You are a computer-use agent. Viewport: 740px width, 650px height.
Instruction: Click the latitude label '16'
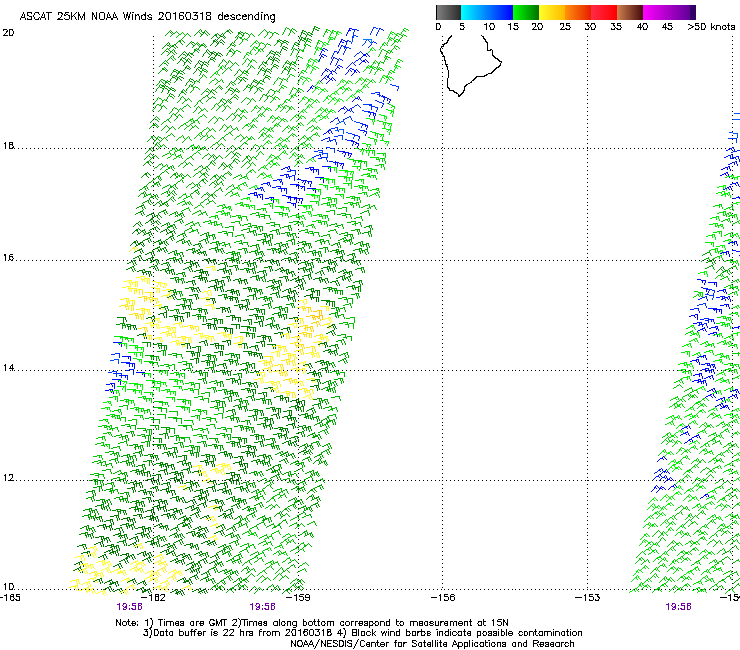8,258
